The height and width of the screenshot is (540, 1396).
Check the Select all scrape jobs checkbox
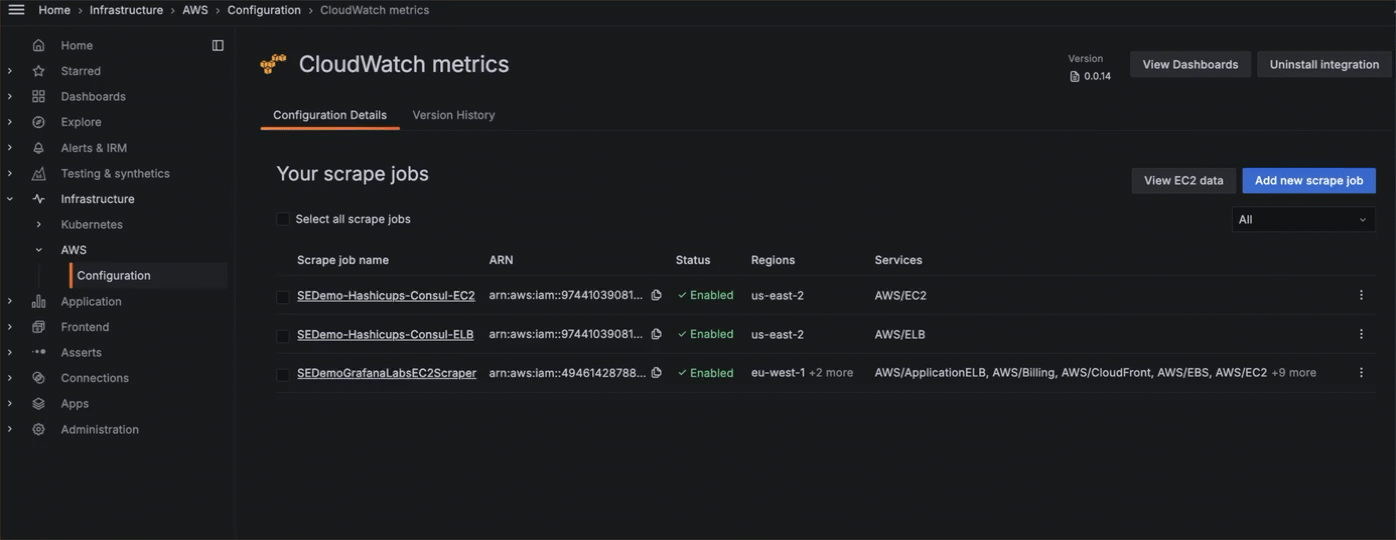283,219
